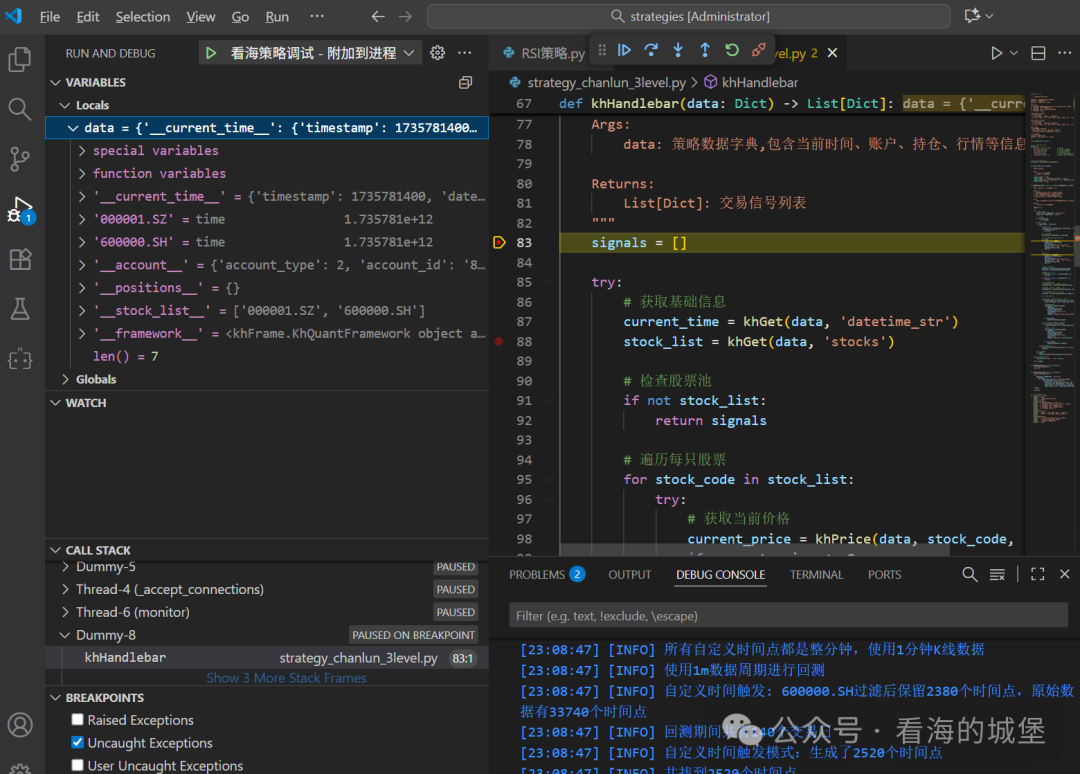The image size is (1080, 774).
Task: Expand the Globals variables section
Action: coord(66,379)
